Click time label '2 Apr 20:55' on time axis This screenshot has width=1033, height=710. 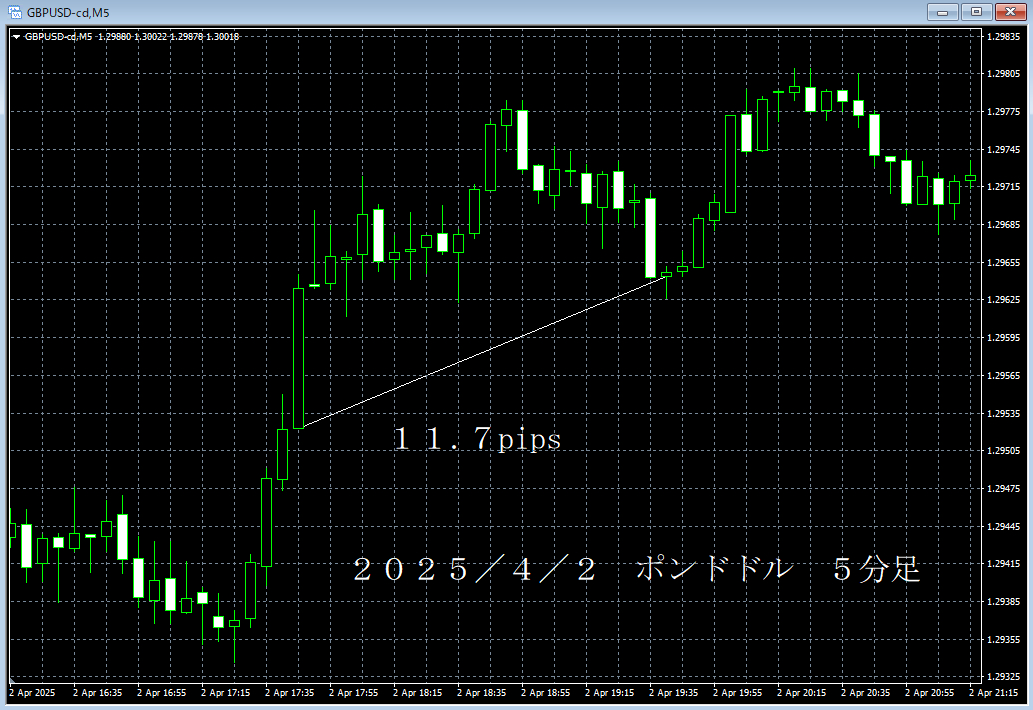929,693
